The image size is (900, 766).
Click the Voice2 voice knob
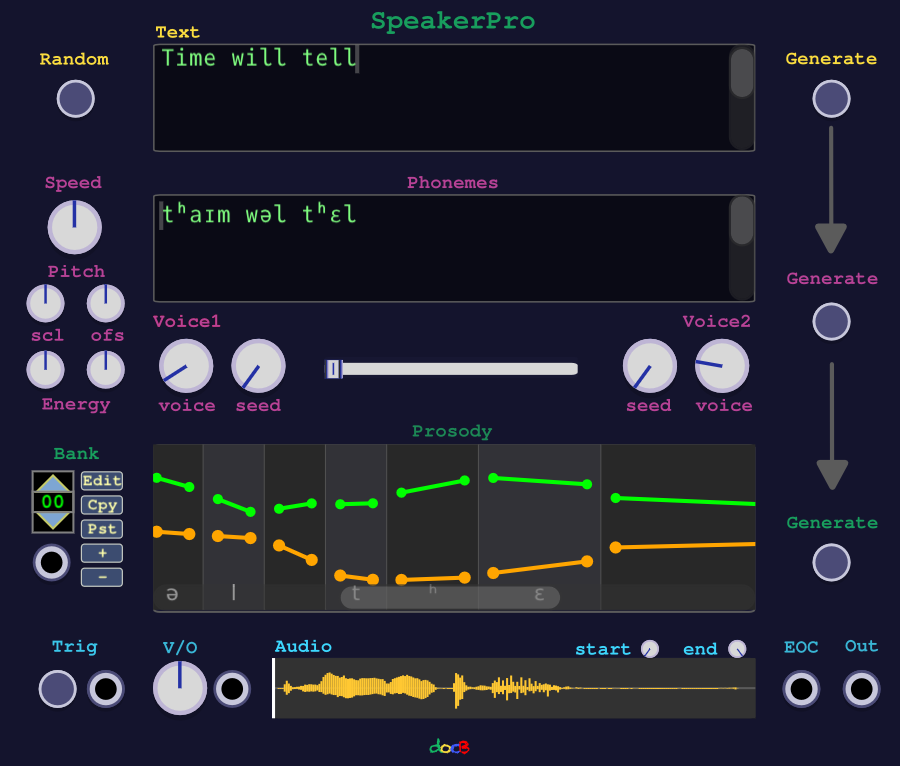[722, 366]
